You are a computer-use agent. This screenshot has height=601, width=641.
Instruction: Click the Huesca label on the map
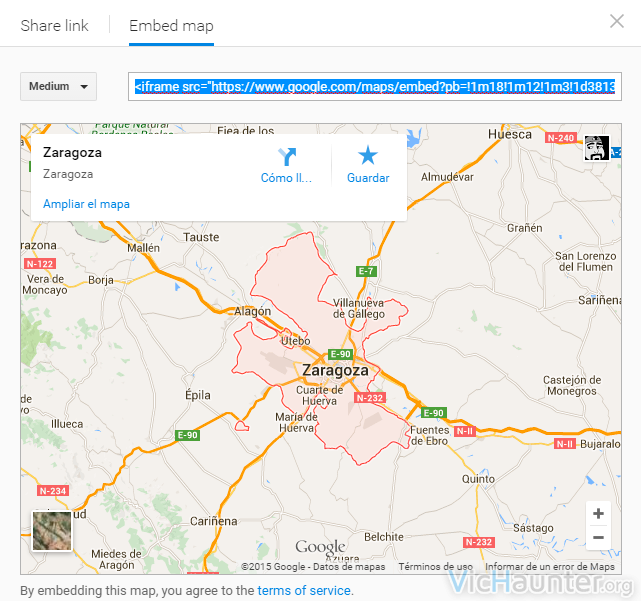coord(510,134)
